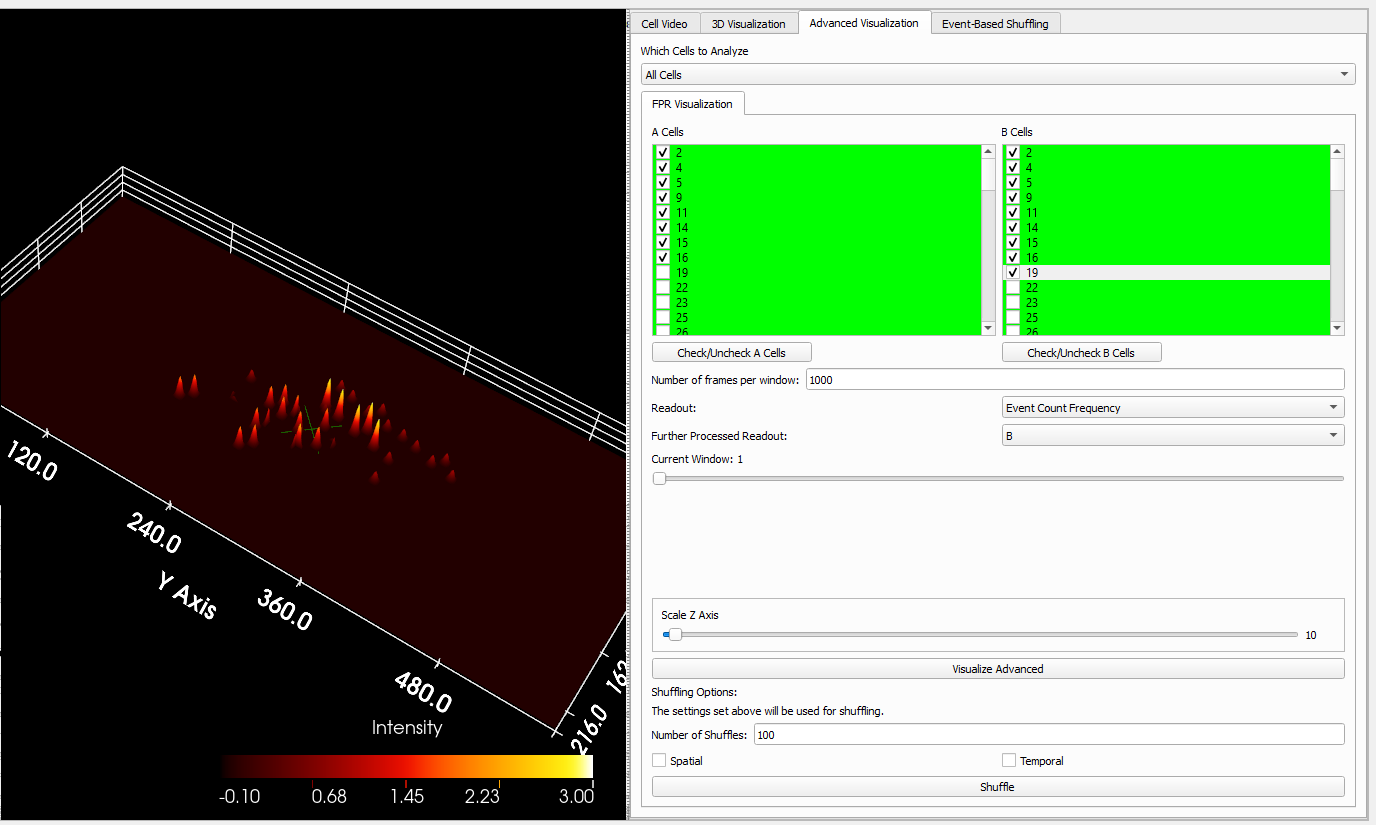Uncheck cell 5 in B Cells list
The width and height of the screenshot is (1376, 825).
[x=1013, y=183]
